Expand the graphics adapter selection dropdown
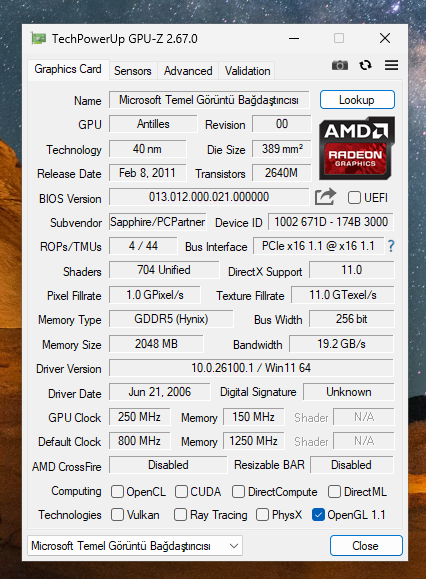Screen dimensions: 426x579 135,546
